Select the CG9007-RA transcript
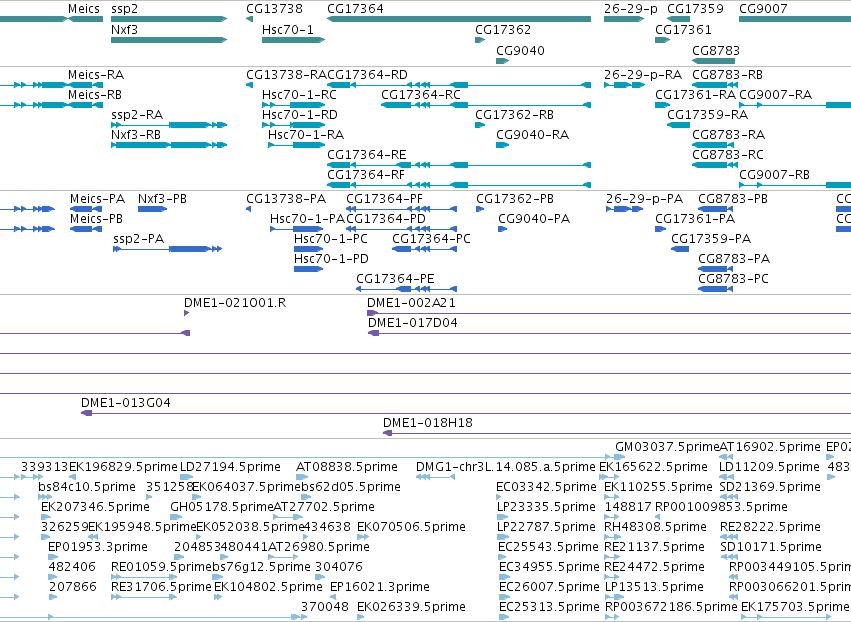 tap(795, 105)
